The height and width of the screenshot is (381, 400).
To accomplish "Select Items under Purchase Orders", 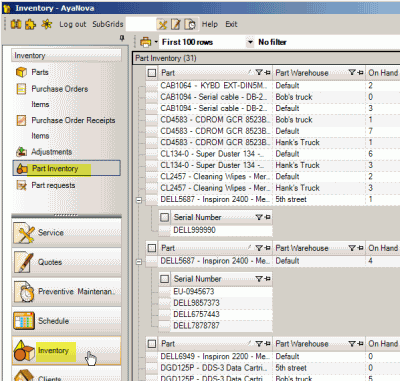I will (x=40, y=105).
